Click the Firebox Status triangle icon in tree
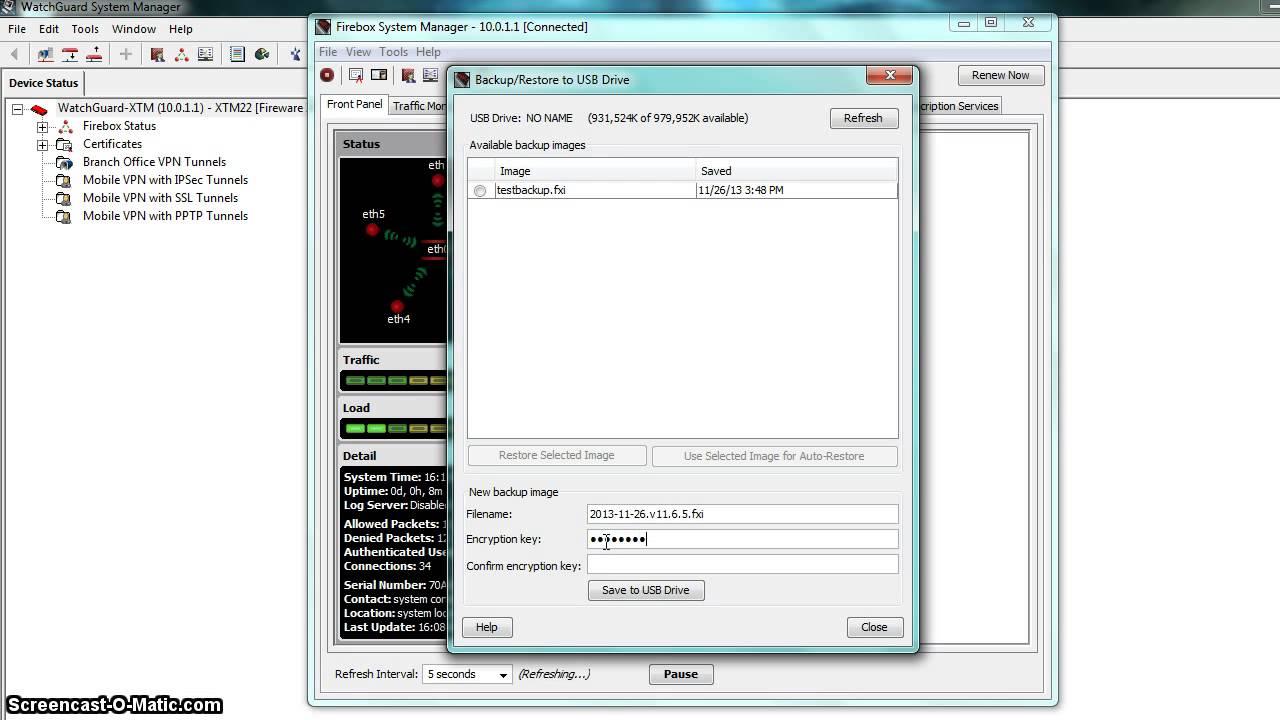This screenshot has height=720, width=1280. (x=65, y=126)
